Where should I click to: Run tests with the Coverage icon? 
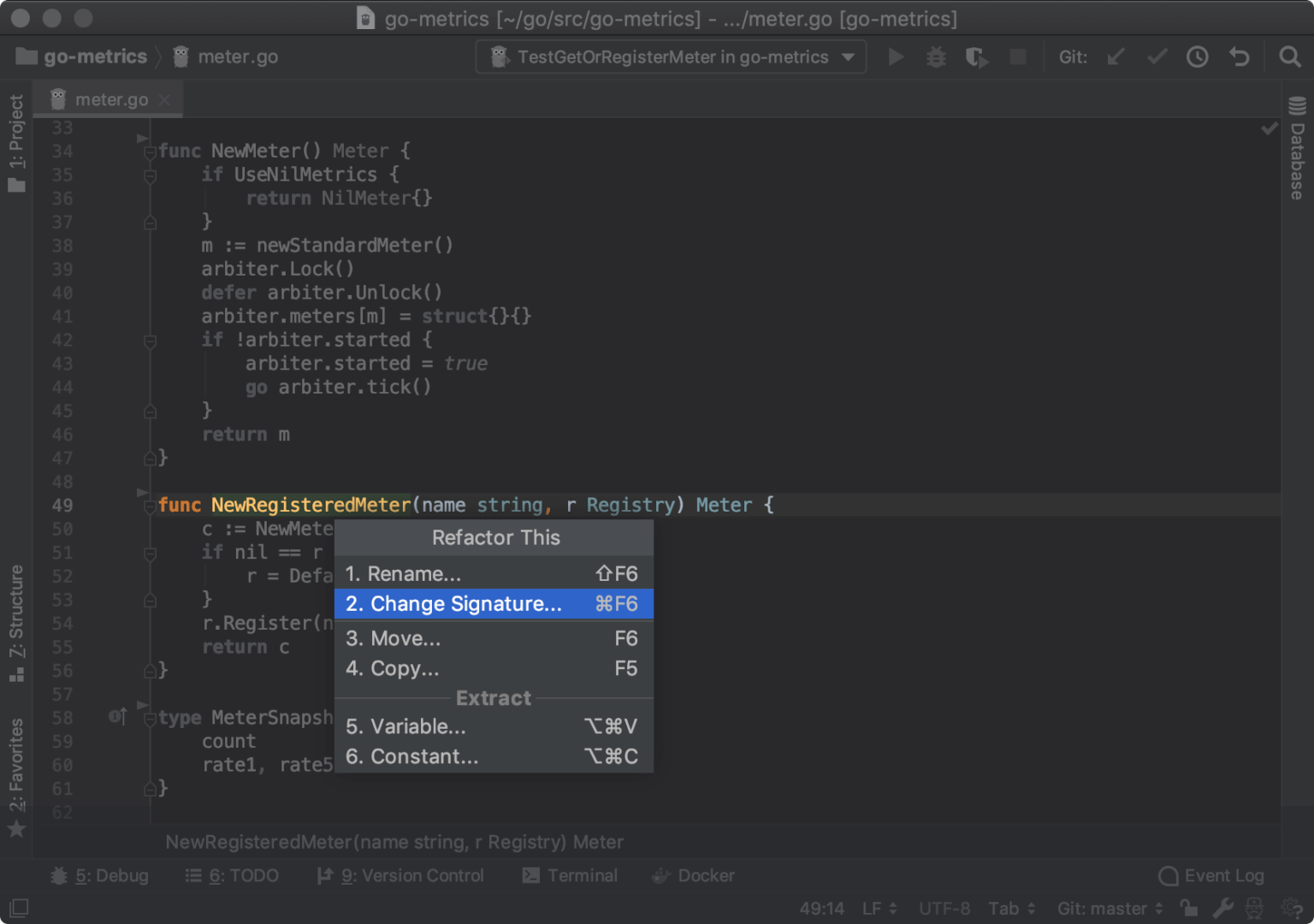click(976, 56)
